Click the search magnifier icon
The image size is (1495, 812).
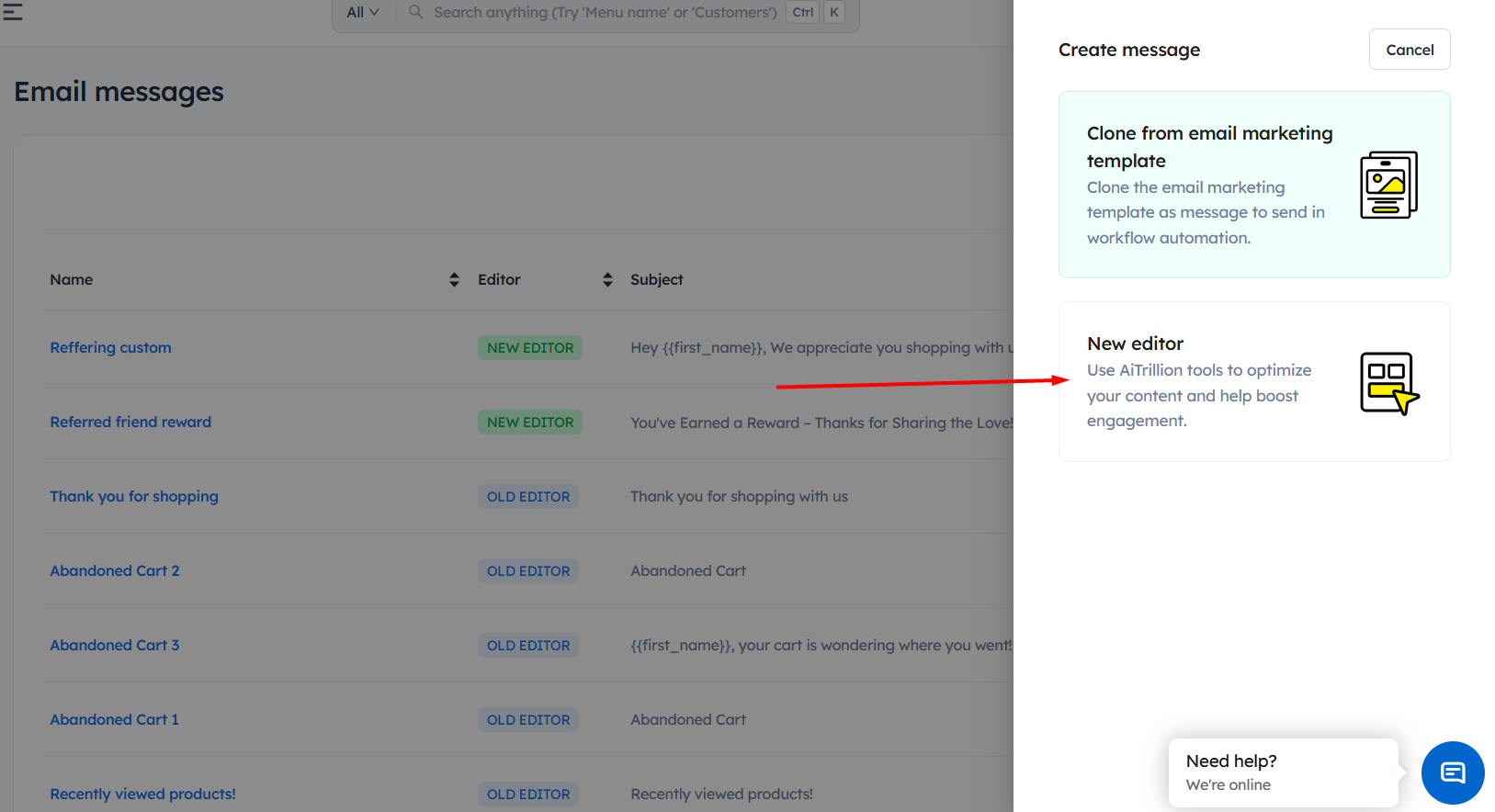415,12
